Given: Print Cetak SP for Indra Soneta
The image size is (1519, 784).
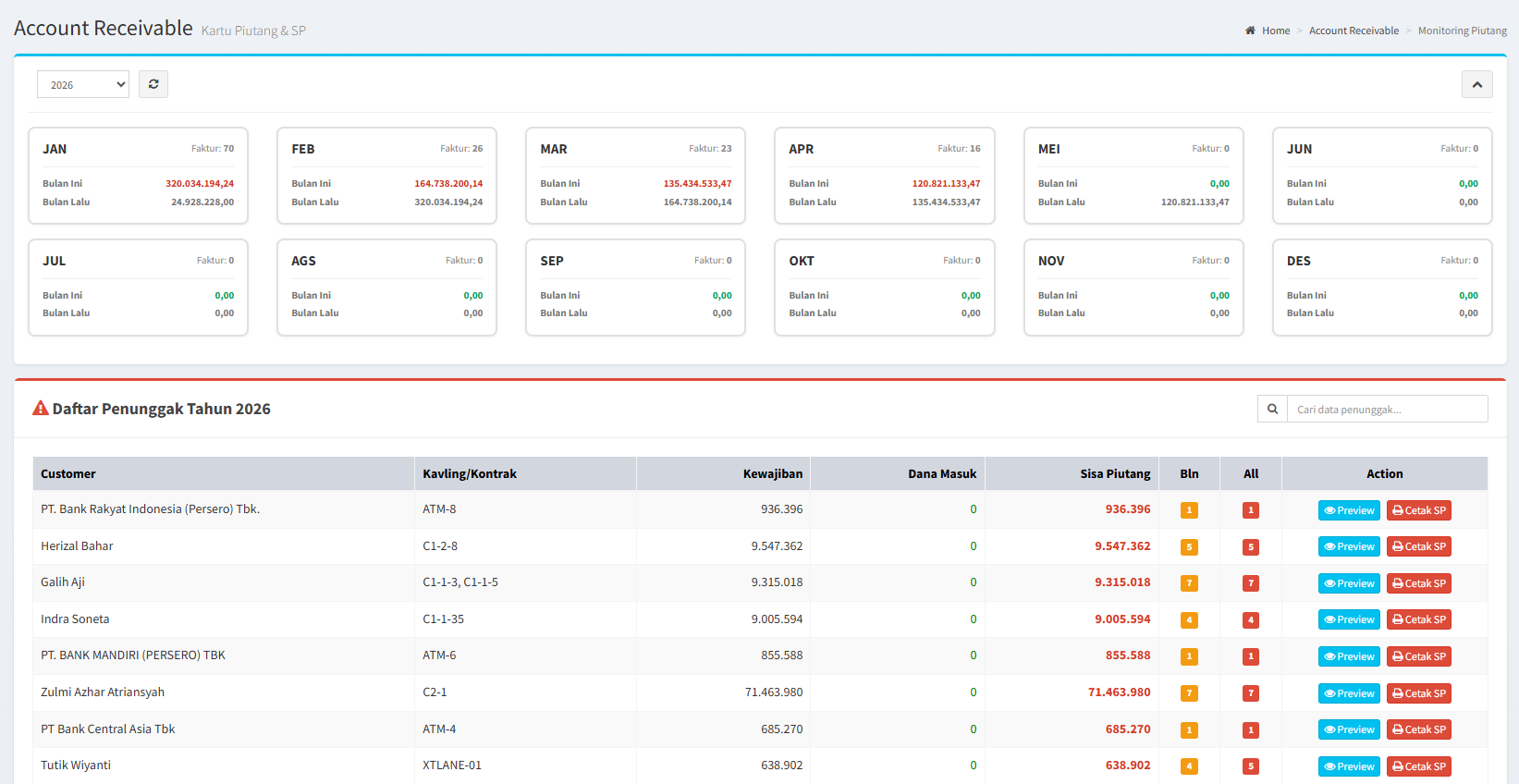Looking at the screenshot, I should (x=1418, y=619).
